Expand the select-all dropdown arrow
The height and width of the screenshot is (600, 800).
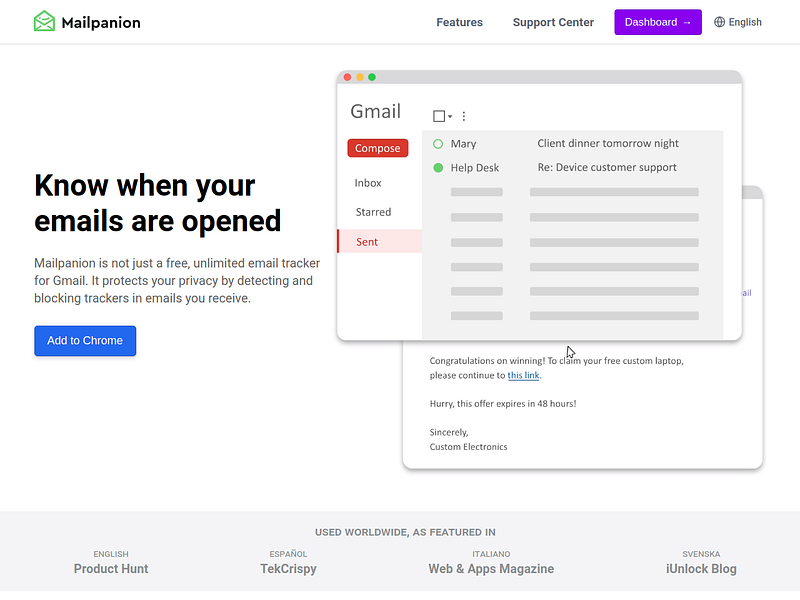[x=450, y=117]
